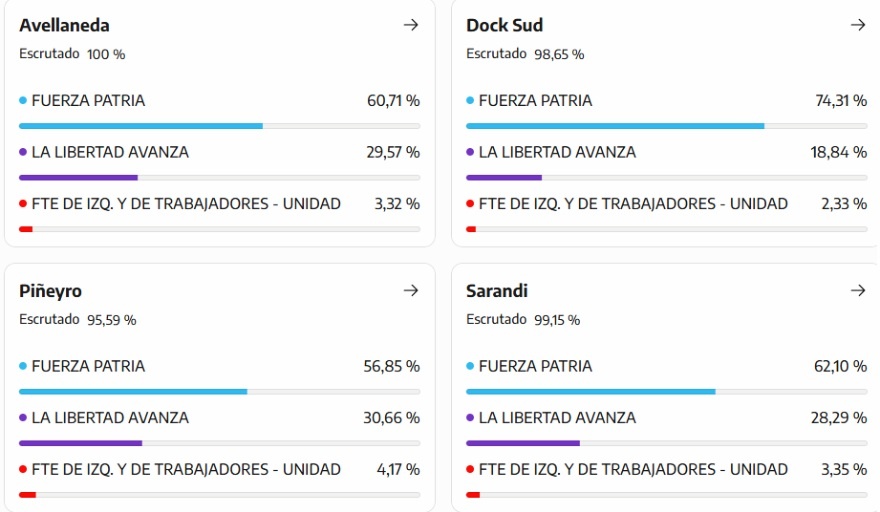Click Escrutado 95,59 % text in Piñeyro

point(77,320)
